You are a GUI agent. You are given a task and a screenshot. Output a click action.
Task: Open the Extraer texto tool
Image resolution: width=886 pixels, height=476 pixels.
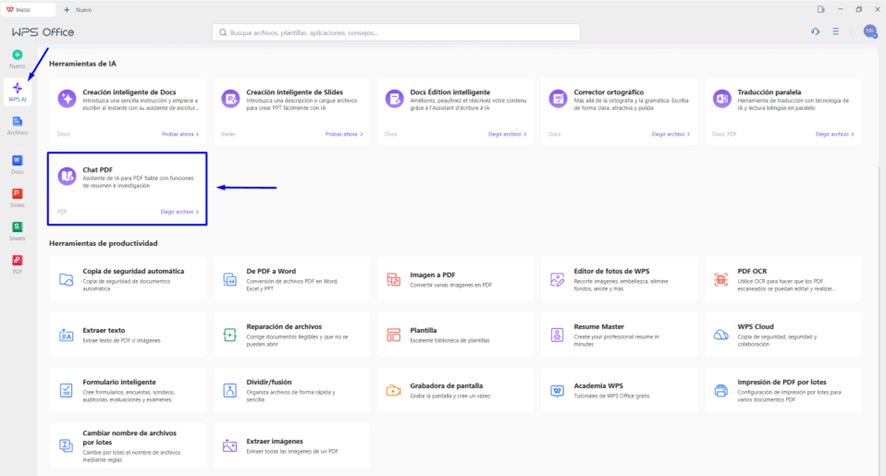coord(128,335)
